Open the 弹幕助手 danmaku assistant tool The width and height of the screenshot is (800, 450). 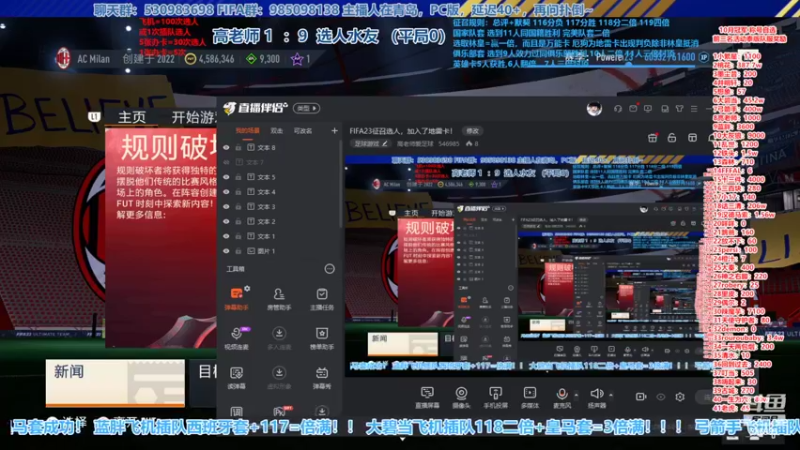click(236, 299)
